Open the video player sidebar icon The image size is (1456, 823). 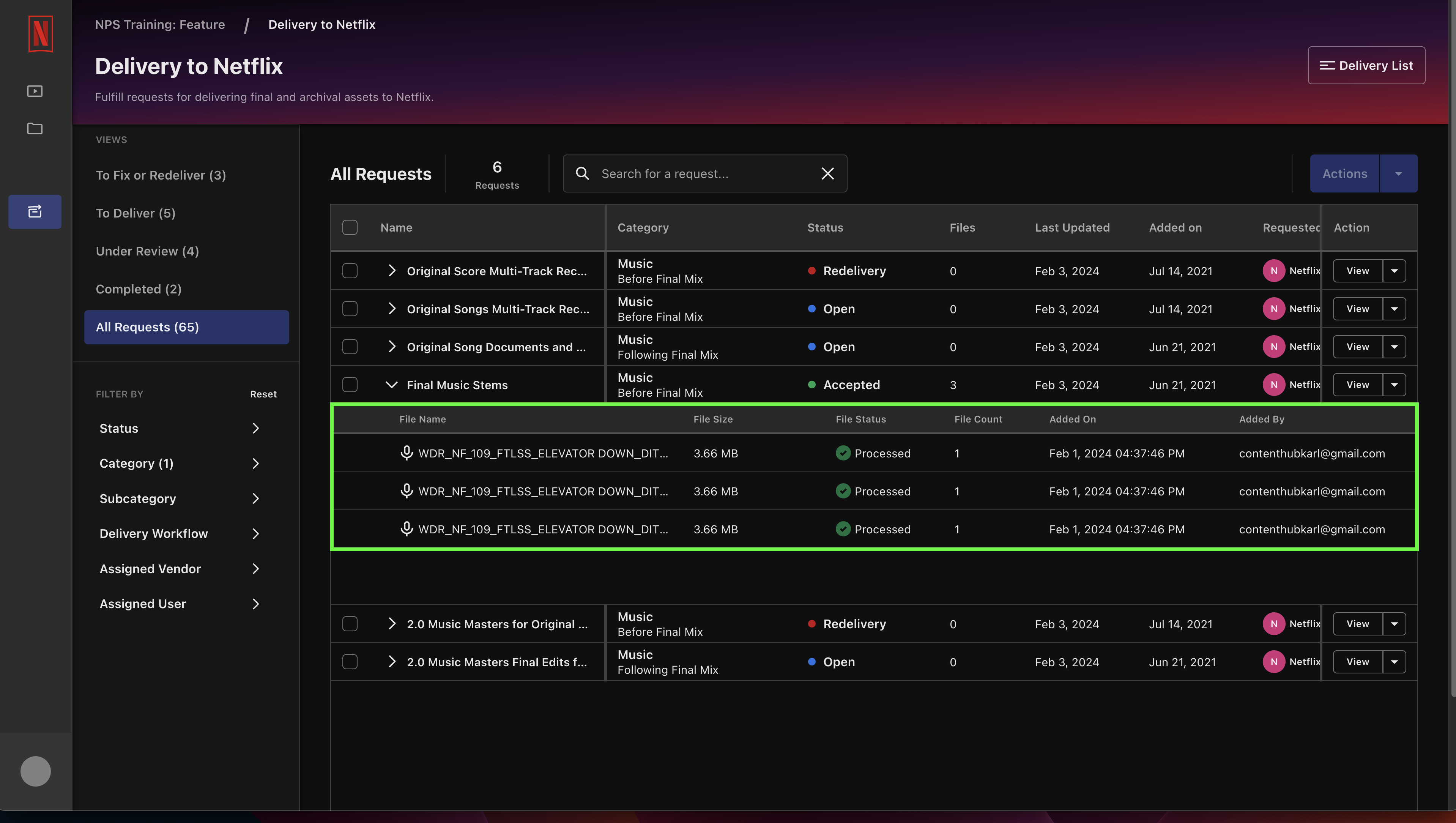35,91
